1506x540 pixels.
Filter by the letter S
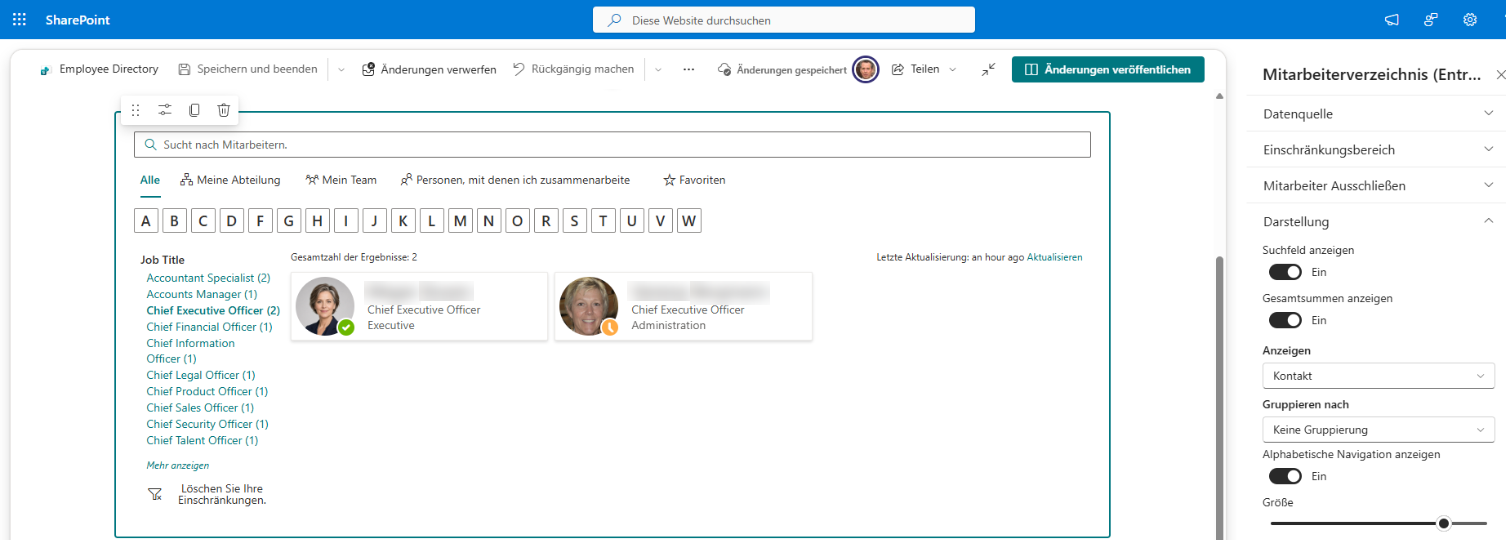coord(575,221)
